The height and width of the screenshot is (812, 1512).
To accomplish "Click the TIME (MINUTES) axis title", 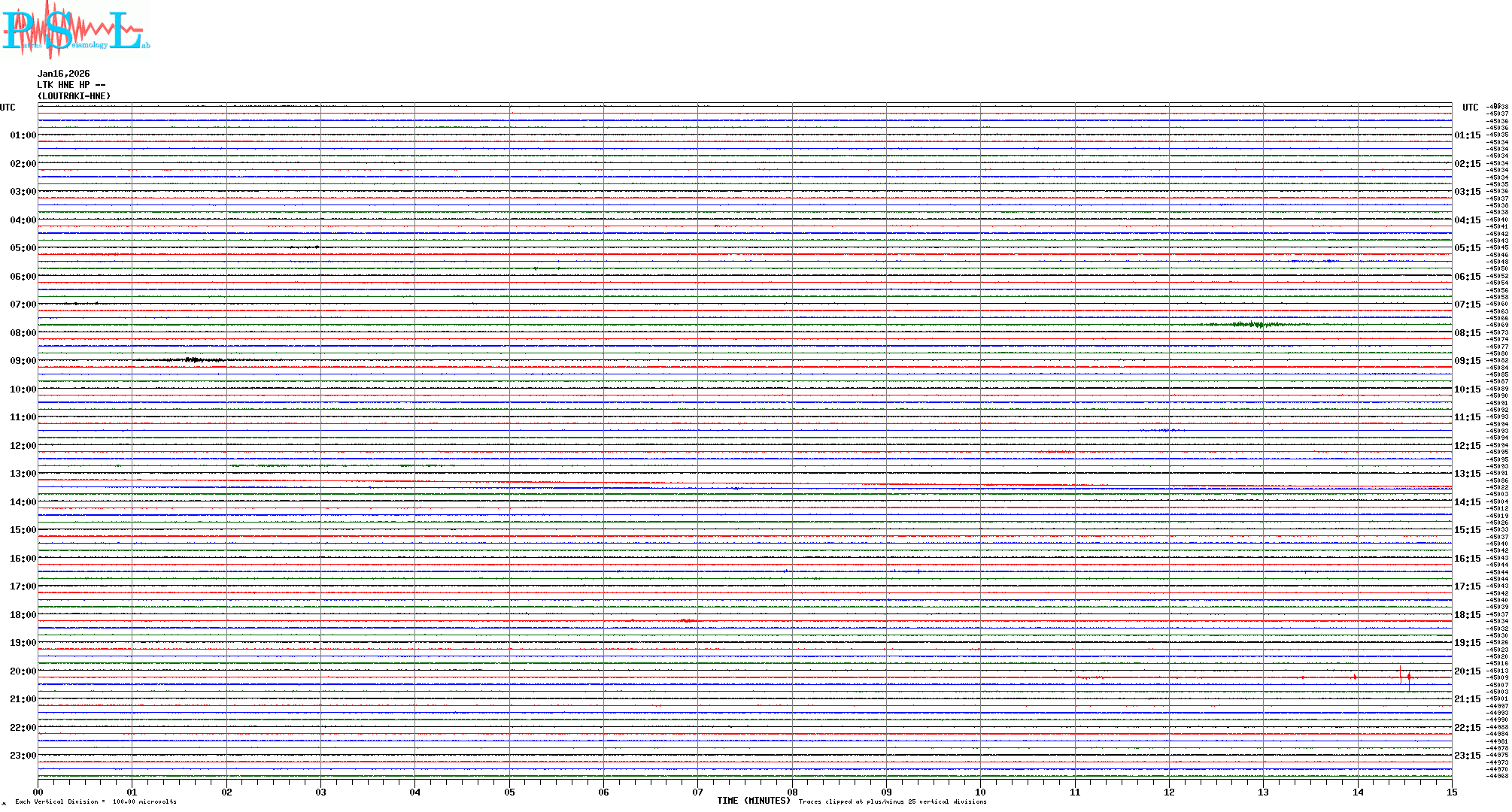I will click(753, 801).
